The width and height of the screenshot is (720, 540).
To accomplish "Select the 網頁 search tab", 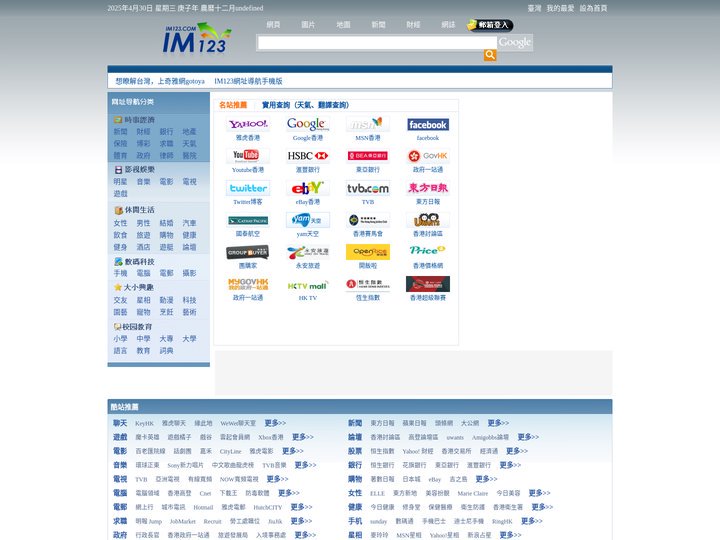I will click(273, 24).
